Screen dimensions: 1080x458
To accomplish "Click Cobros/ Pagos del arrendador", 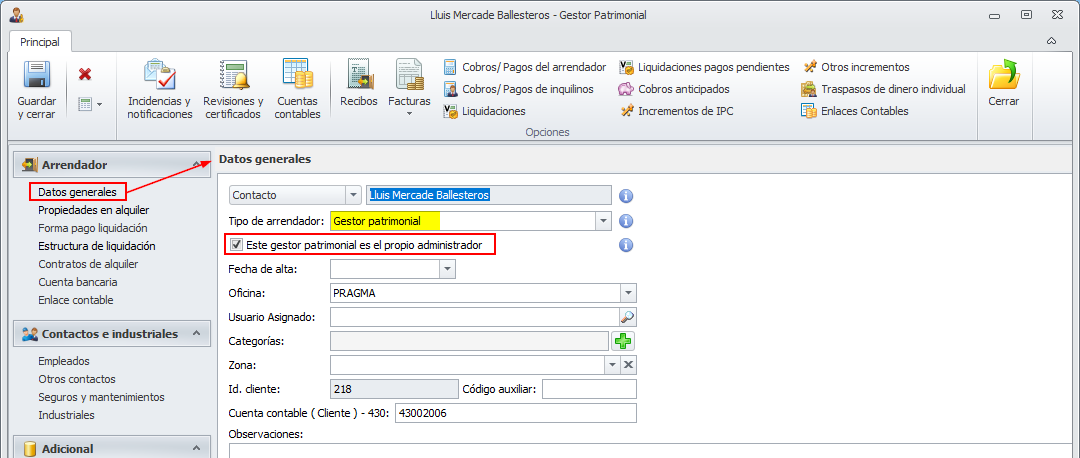I will (525, 67).
